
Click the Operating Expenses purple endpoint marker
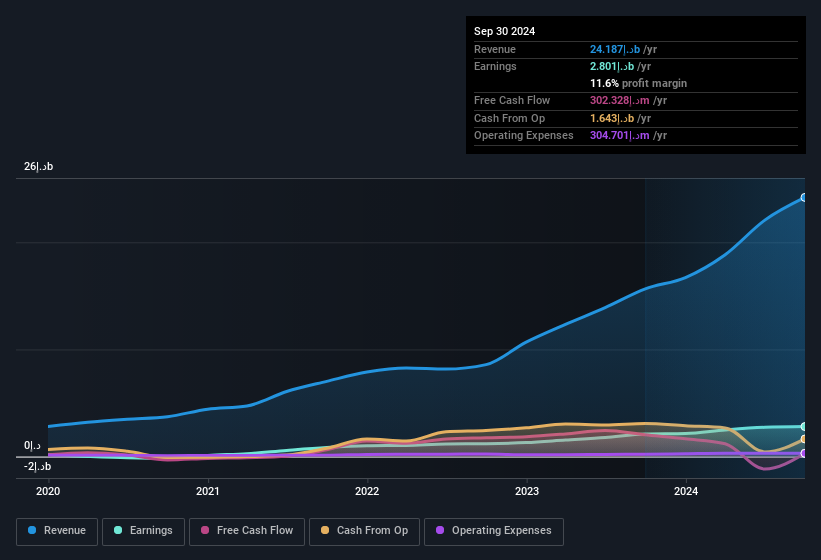pos(804,453)
